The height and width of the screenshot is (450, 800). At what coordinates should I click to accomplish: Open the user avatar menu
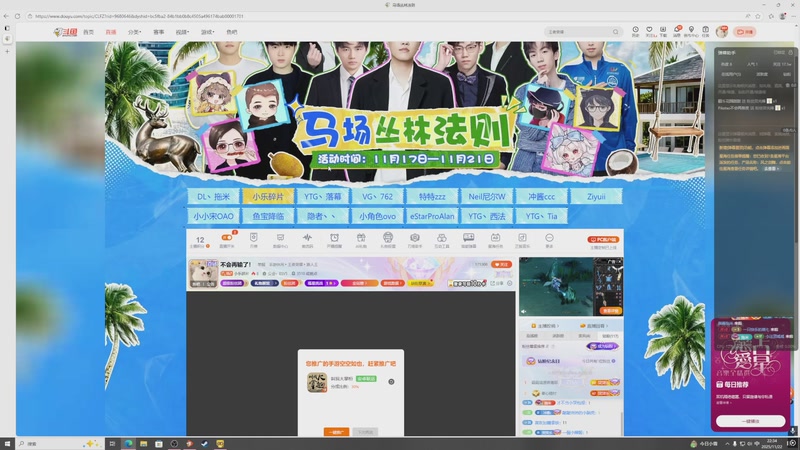721,32
